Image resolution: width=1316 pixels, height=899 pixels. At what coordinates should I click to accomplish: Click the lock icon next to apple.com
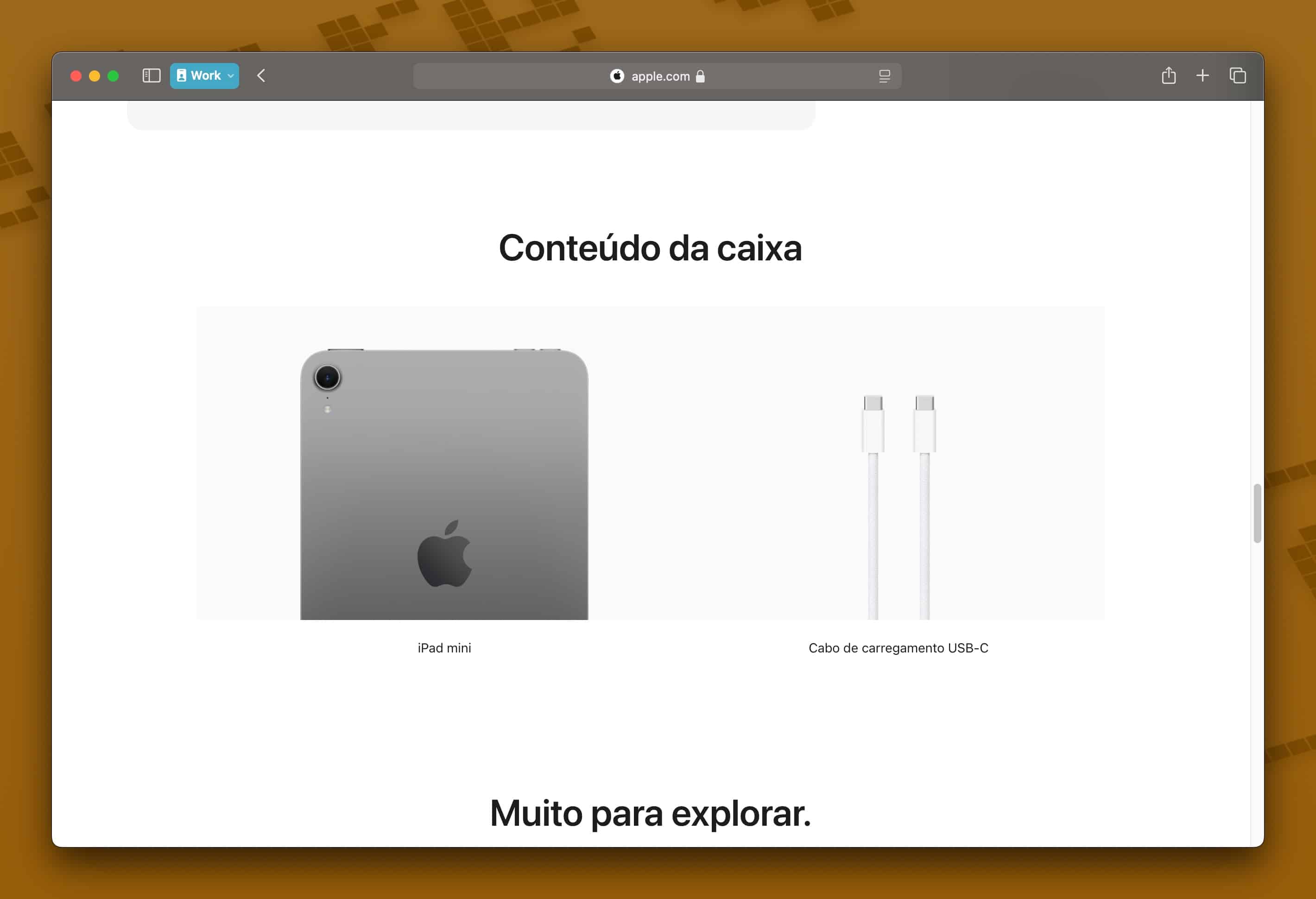point(701,76)
